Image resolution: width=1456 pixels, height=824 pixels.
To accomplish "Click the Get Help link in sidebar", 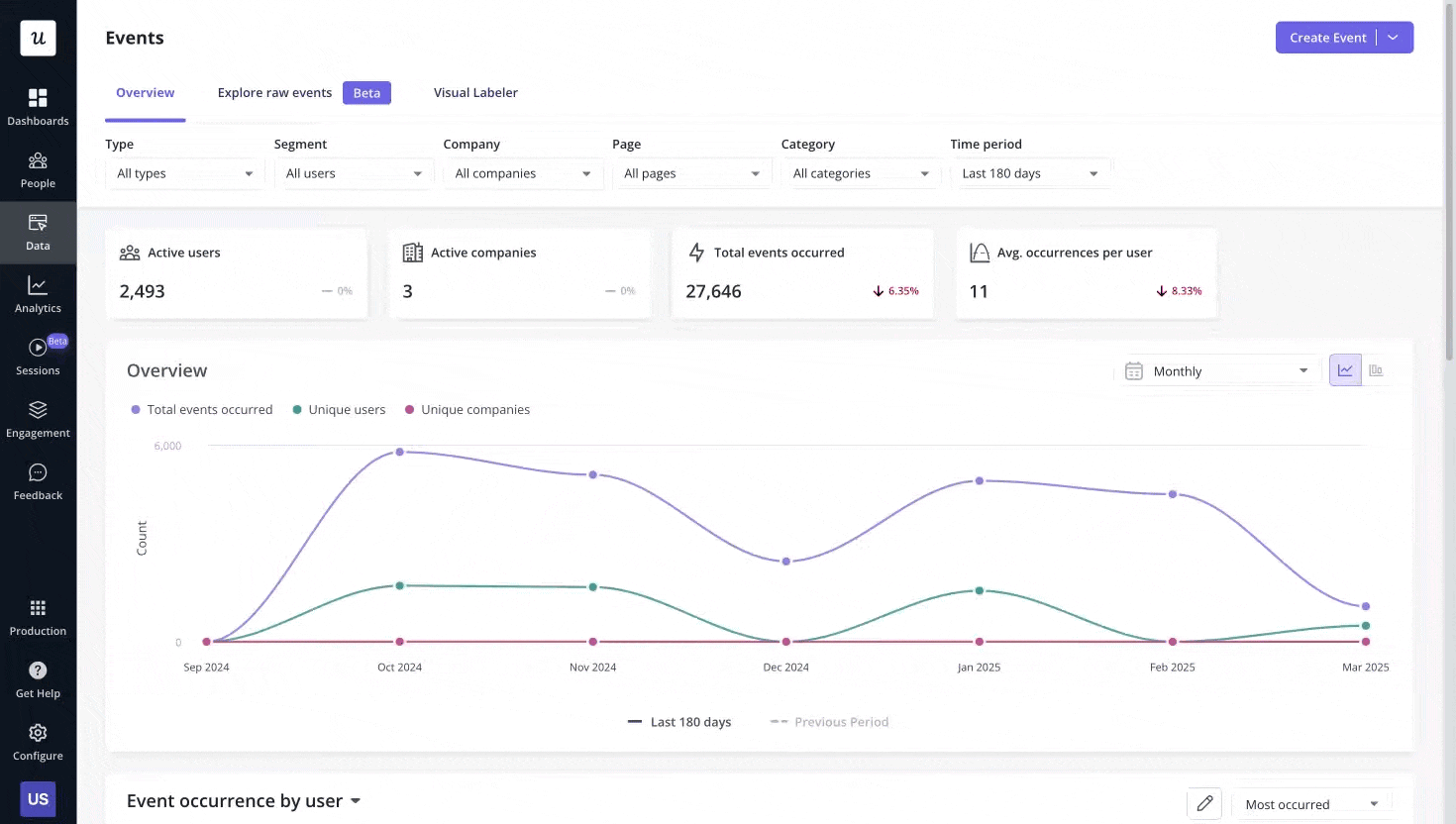I will click(x=38, y=676).
